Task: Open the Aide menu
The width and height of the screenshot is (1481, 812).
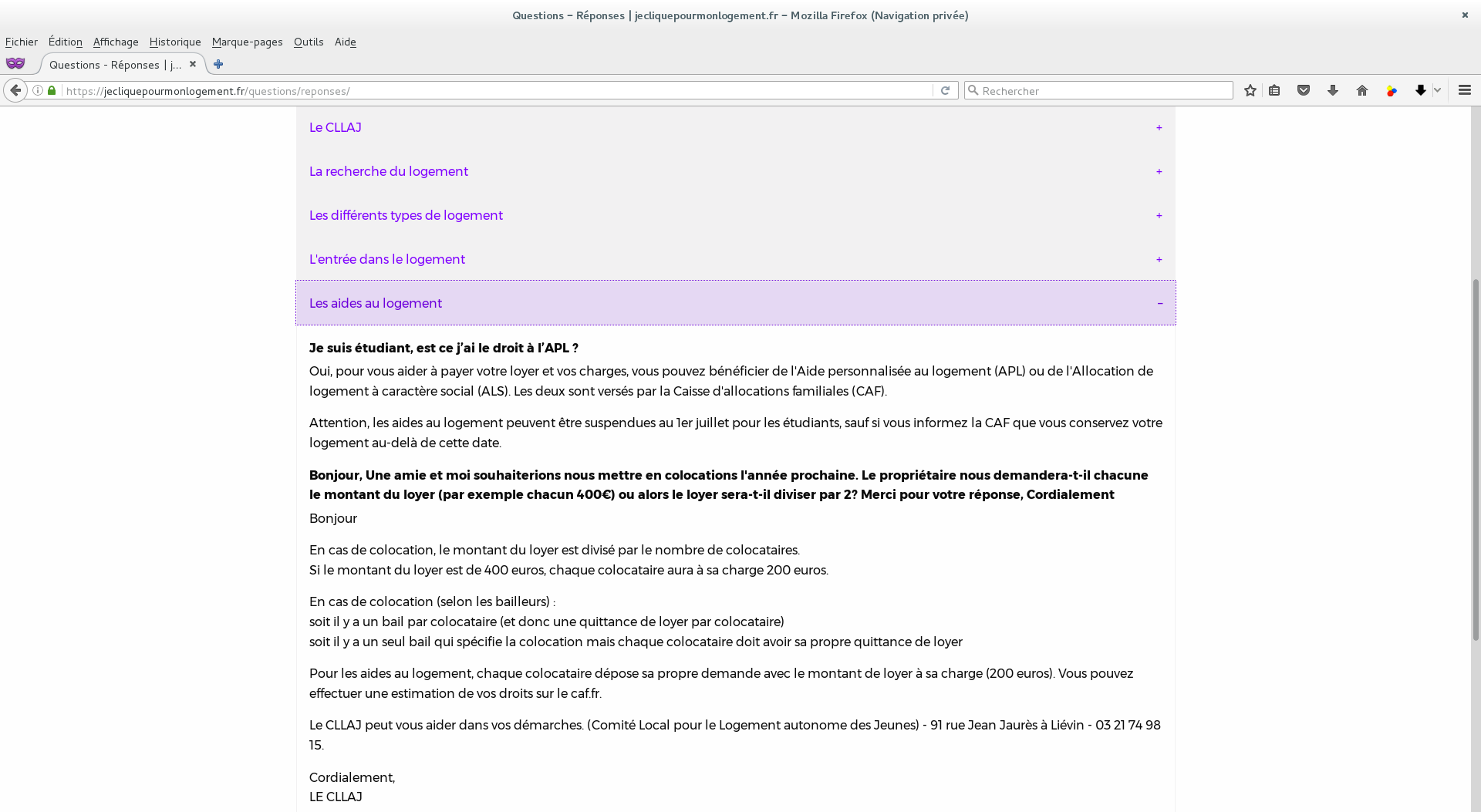Action: click(346, 42)
